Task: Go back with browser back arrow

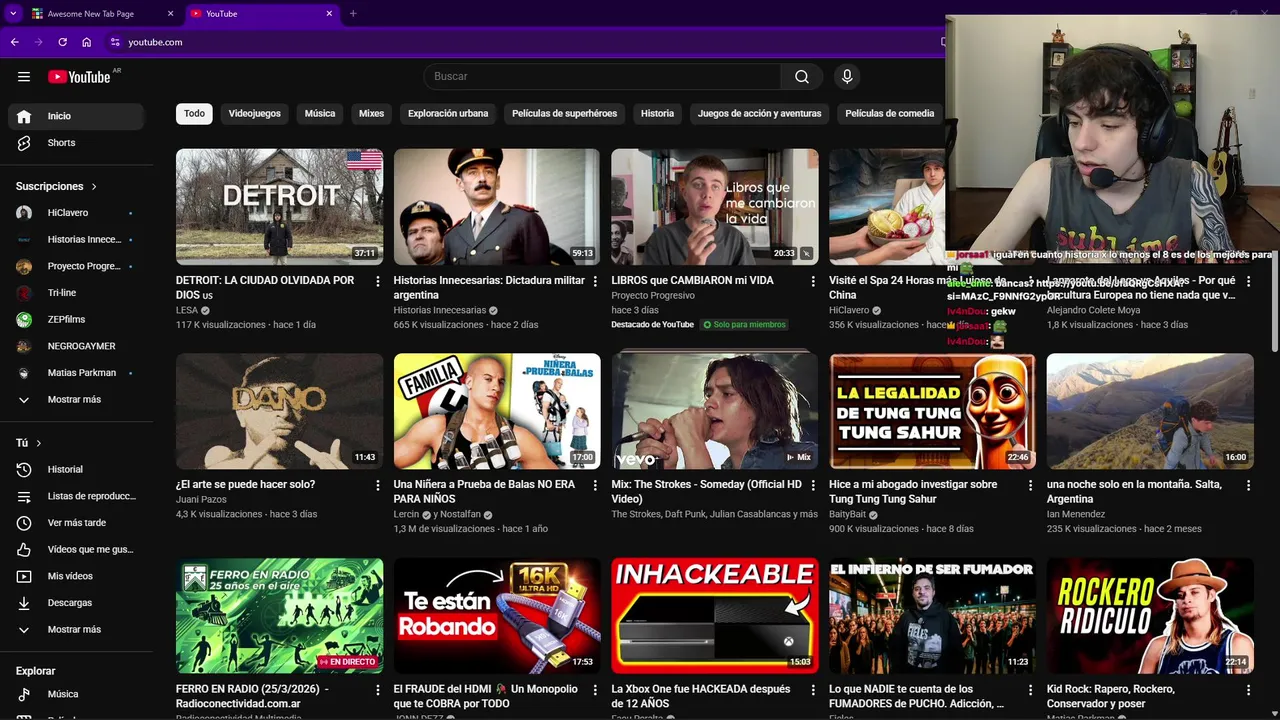Action: (x=14, y=42)
